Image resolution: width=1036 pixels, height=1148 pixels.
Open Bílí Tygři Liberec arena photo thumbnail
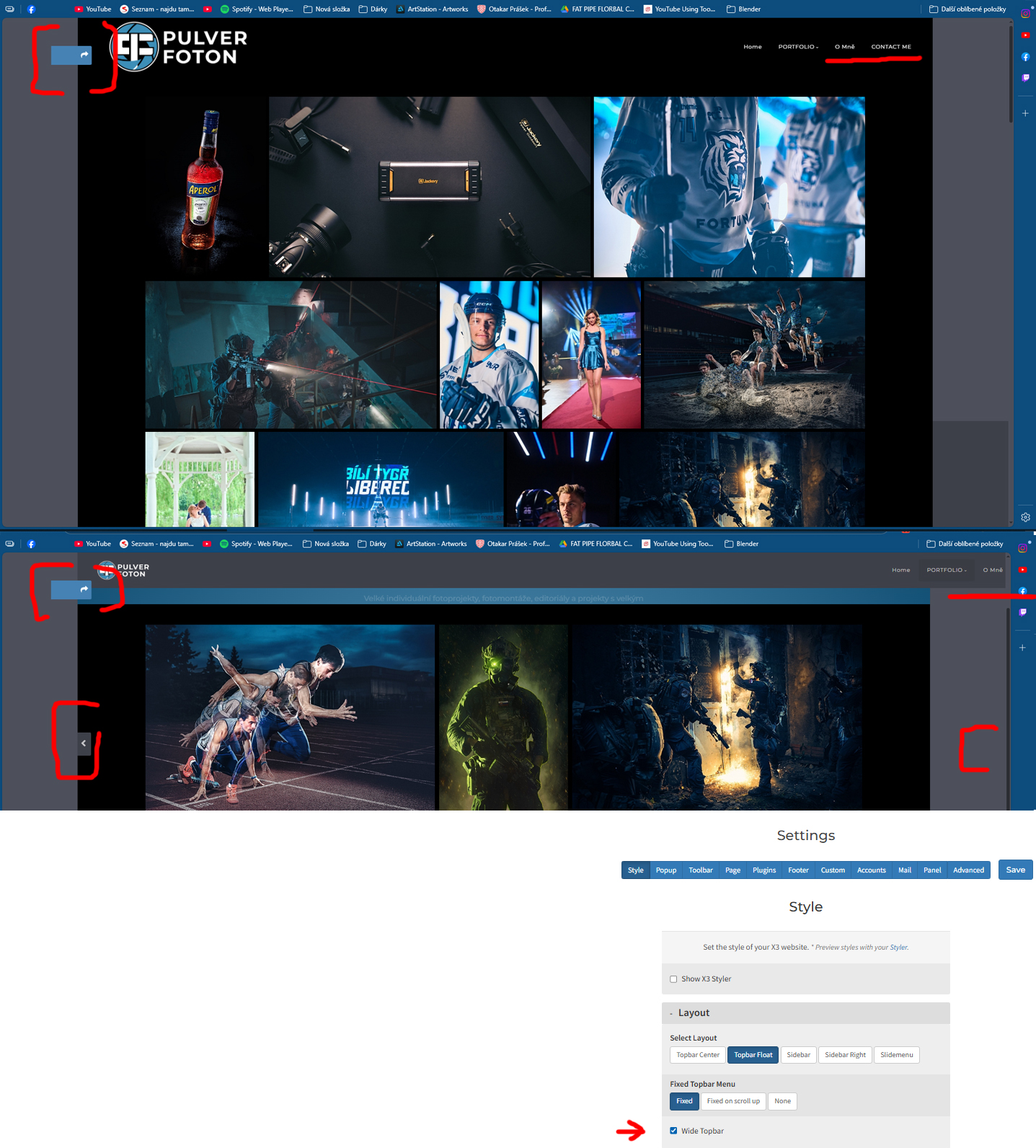(381, 479)
